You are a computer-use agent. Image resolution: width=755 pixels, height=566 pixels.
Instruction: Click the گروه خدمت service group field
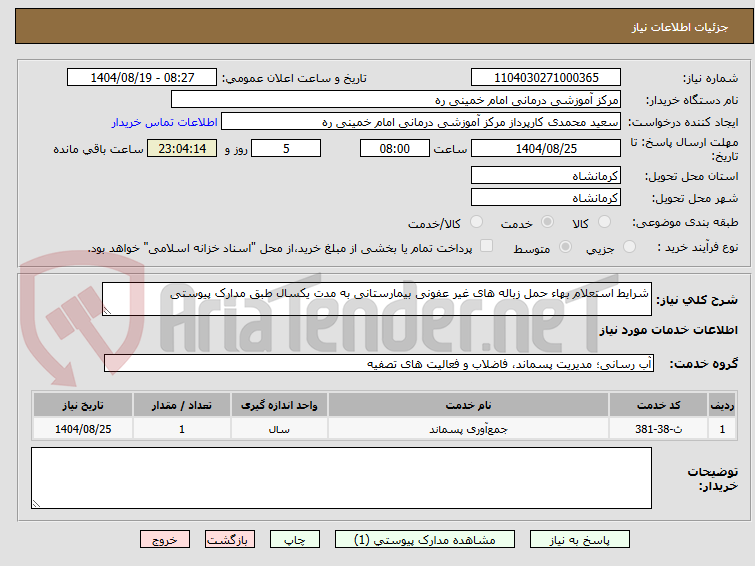point(379,363)
